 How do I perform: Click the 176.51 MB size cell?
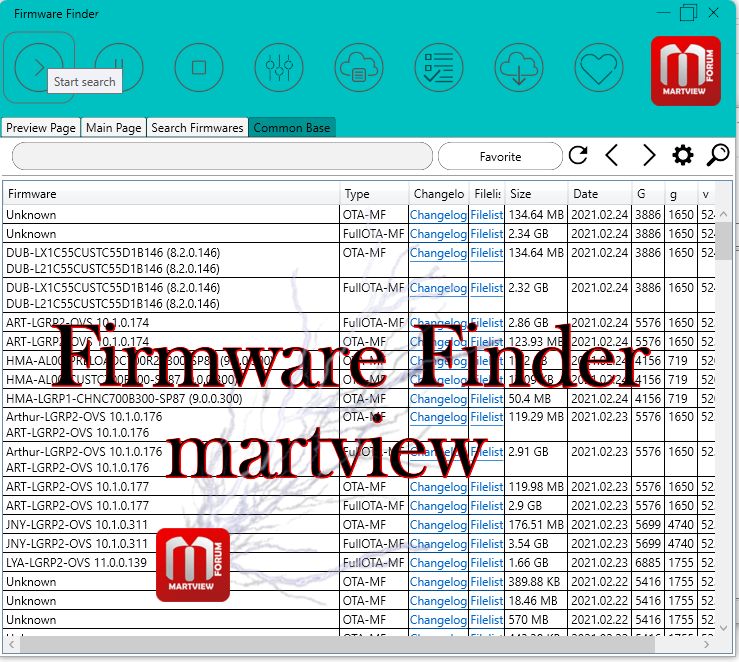pyautogui.click(x=536, y=524)
